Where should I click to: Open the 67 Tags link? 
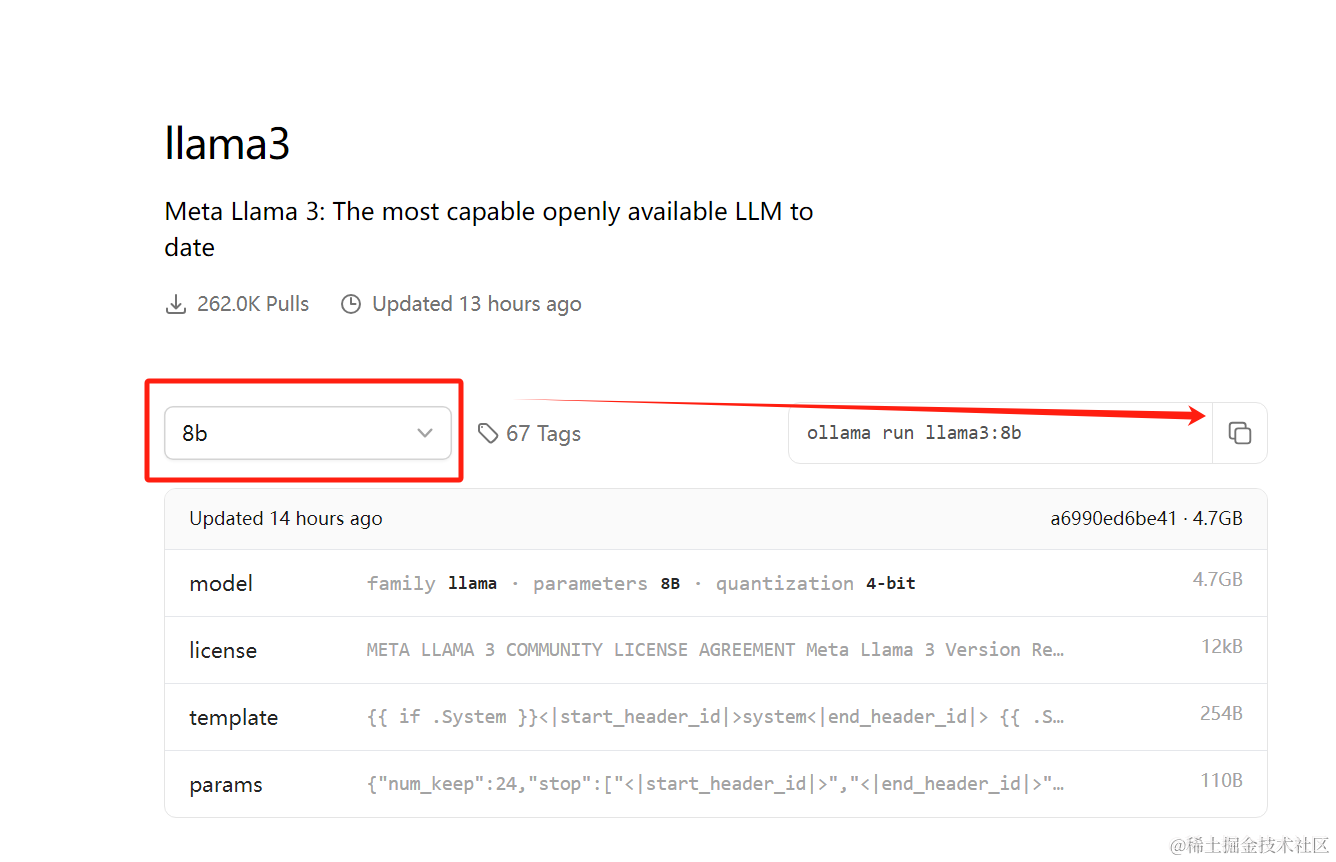click(x=543, y=433)
